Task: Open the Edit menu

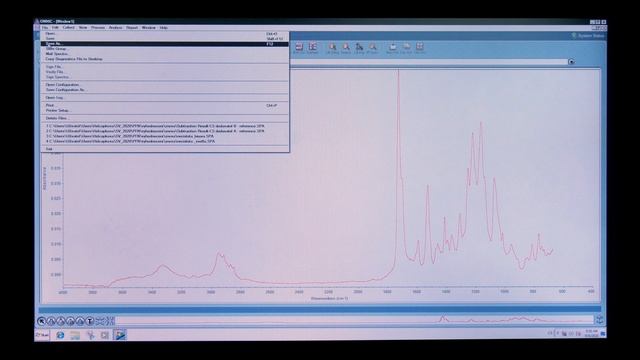Action: click(x=55, y=28)
